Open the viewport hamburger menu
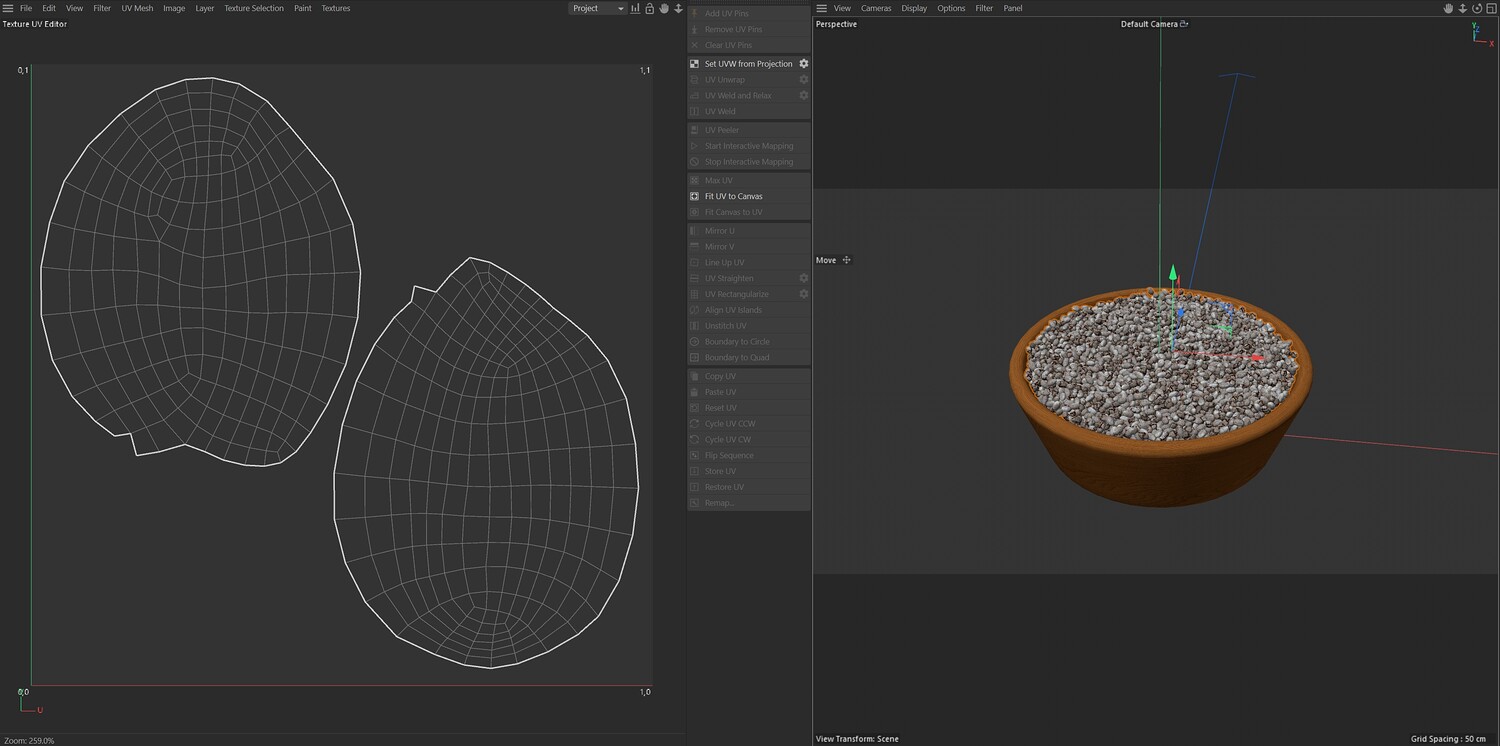 pos(822,8)
